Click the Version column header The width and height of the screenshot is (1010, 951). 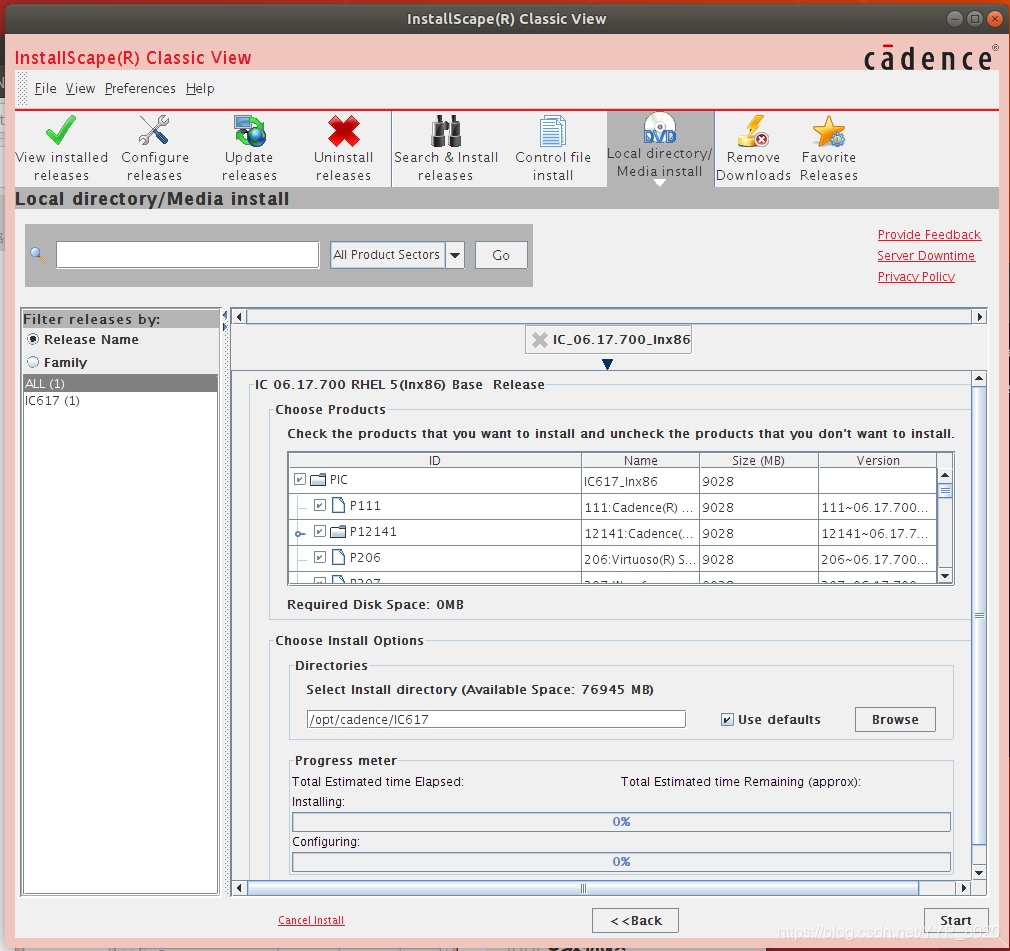pos(877,461)
